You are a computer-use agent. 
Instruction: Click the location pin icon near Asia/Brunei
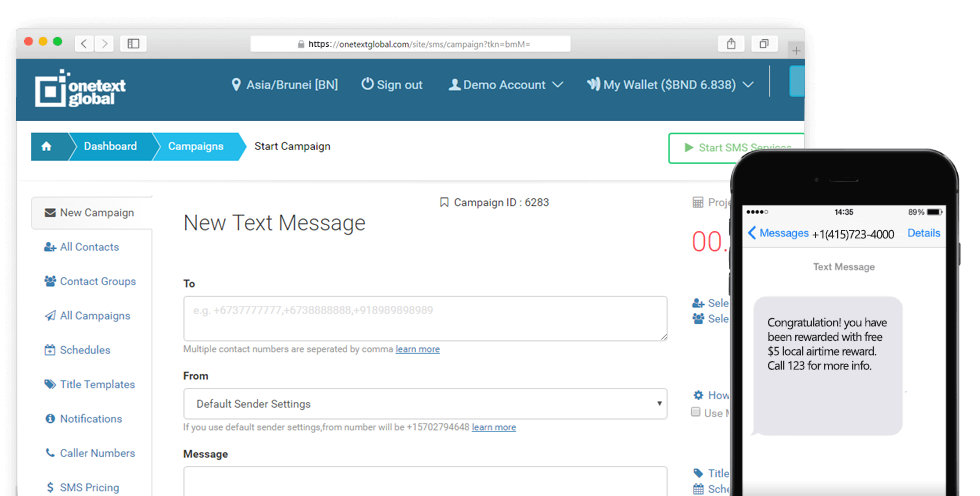236,84
